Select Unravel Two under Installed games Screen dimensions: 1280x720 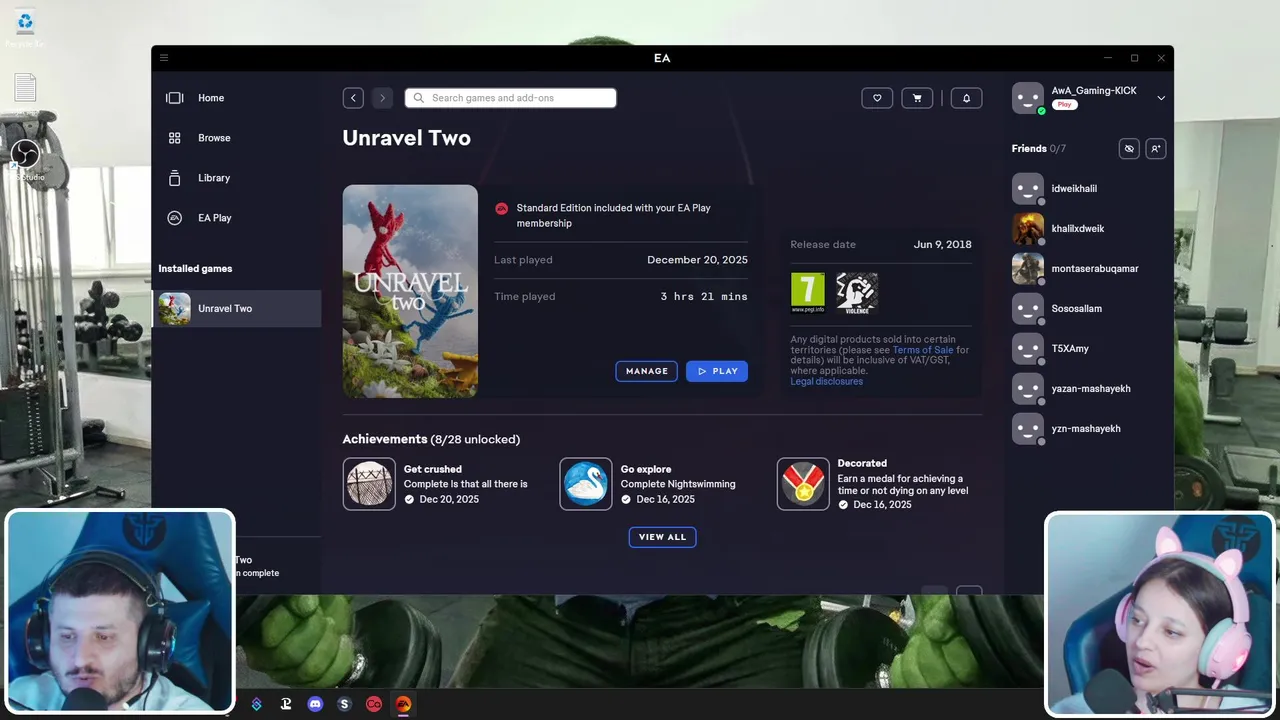(236, 308)
